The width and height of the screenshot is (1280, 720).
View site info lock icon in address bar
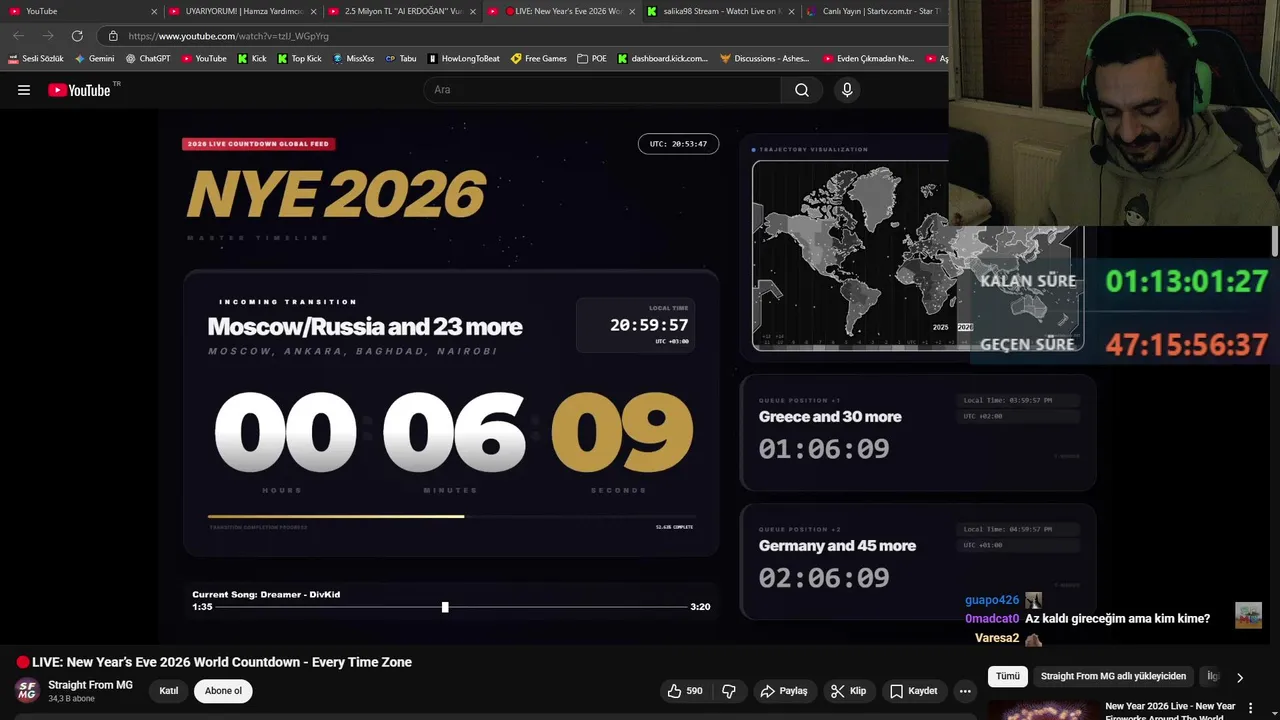pos(113,36)
